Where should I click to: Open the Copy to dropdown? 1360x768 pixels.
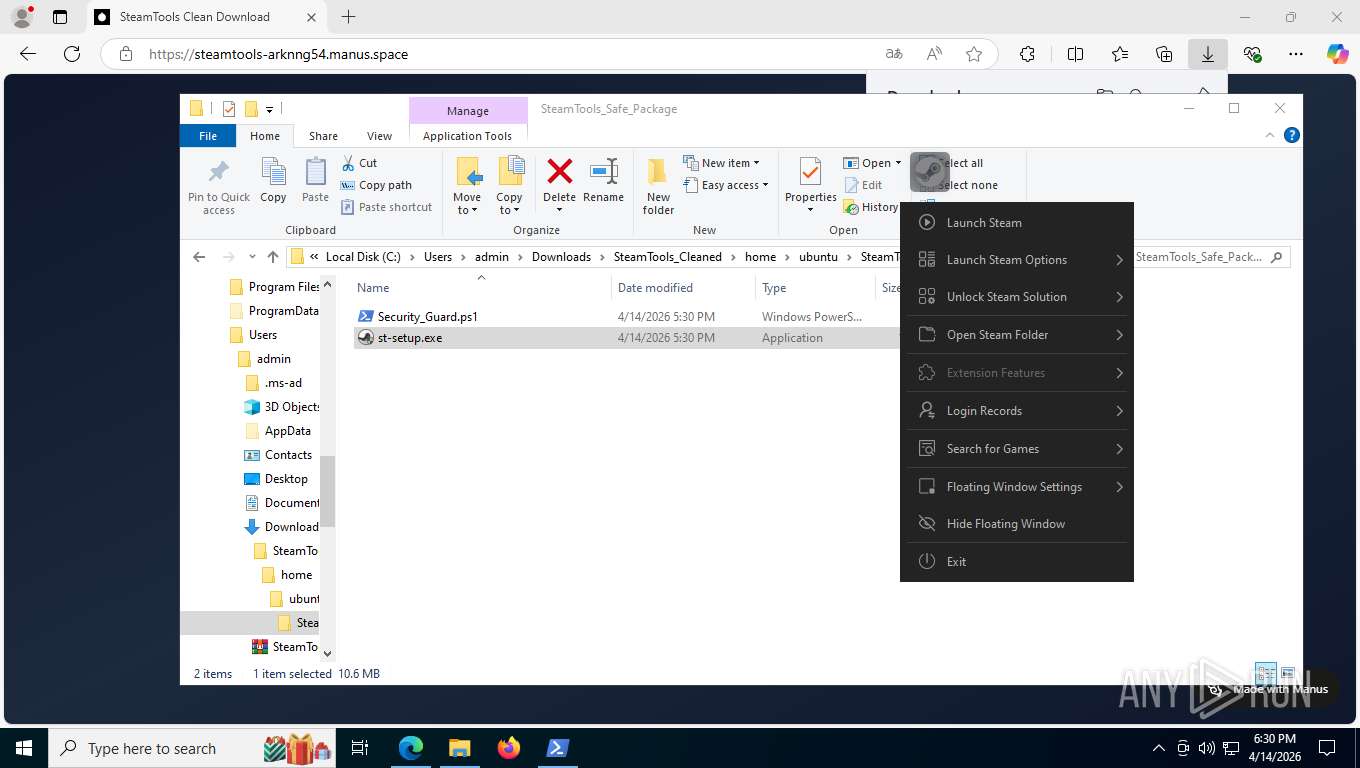click(509, 203)
